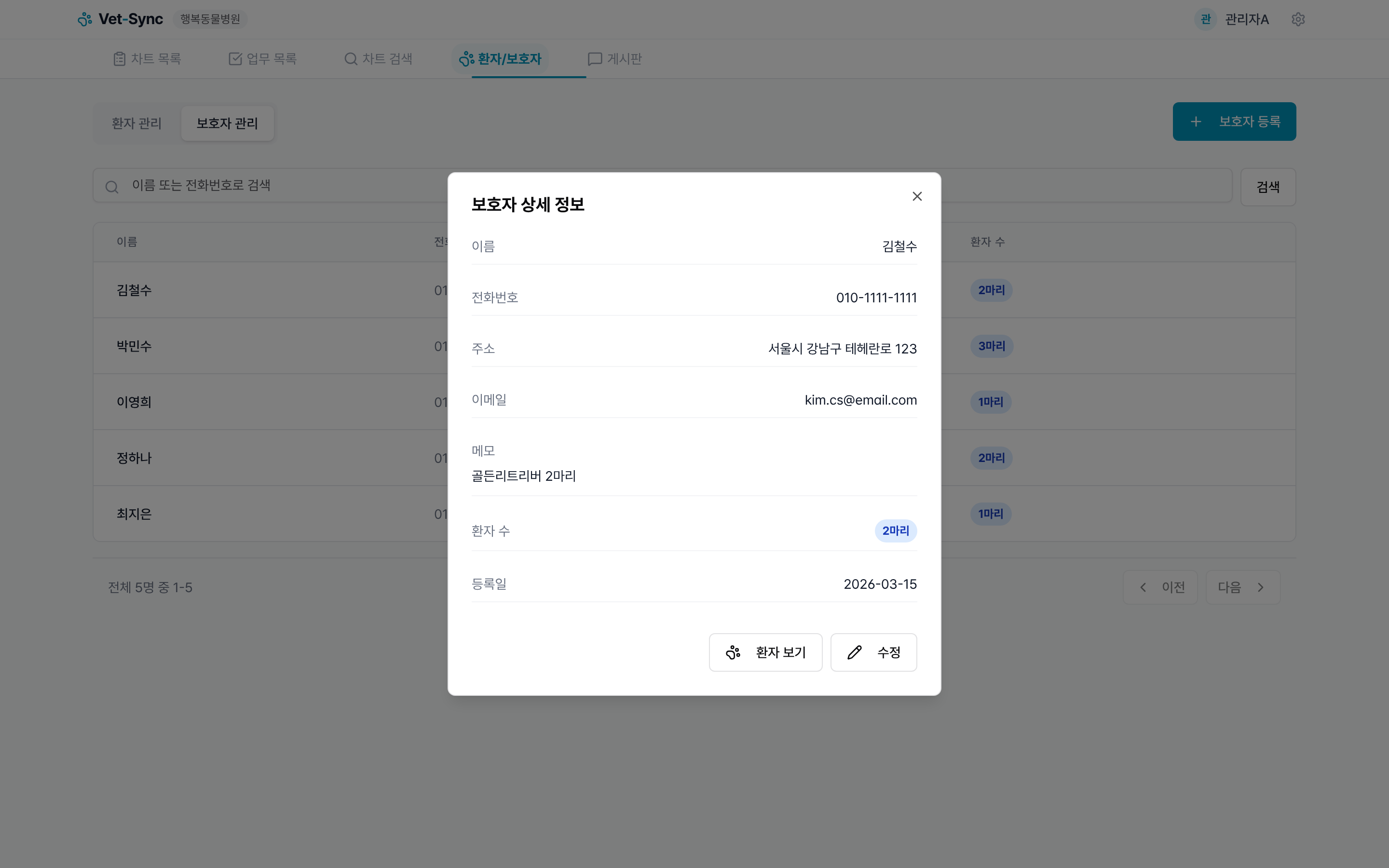1389x868 pixels.
Task: Click the 이전 previous page button
Action: 1160,587
